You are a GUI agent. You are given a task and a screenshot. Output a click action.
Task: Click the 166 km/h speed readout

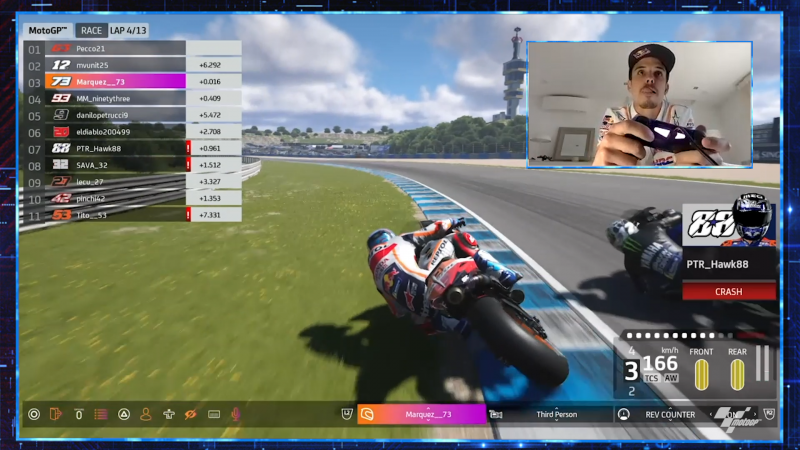coord(660,363)
